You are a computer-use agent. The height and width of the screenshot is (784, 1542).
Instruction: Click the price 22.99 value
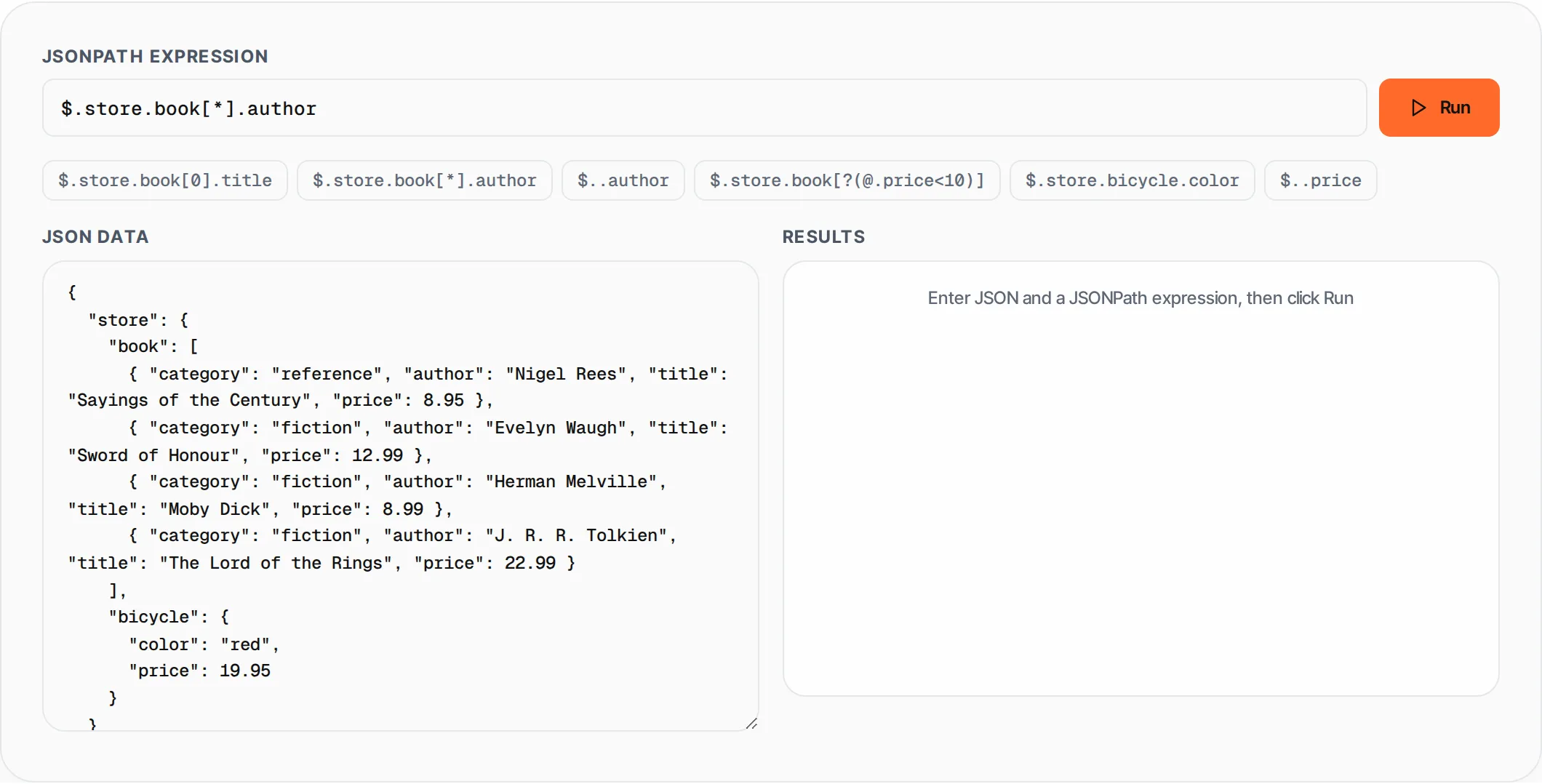[x=530, y=563]
